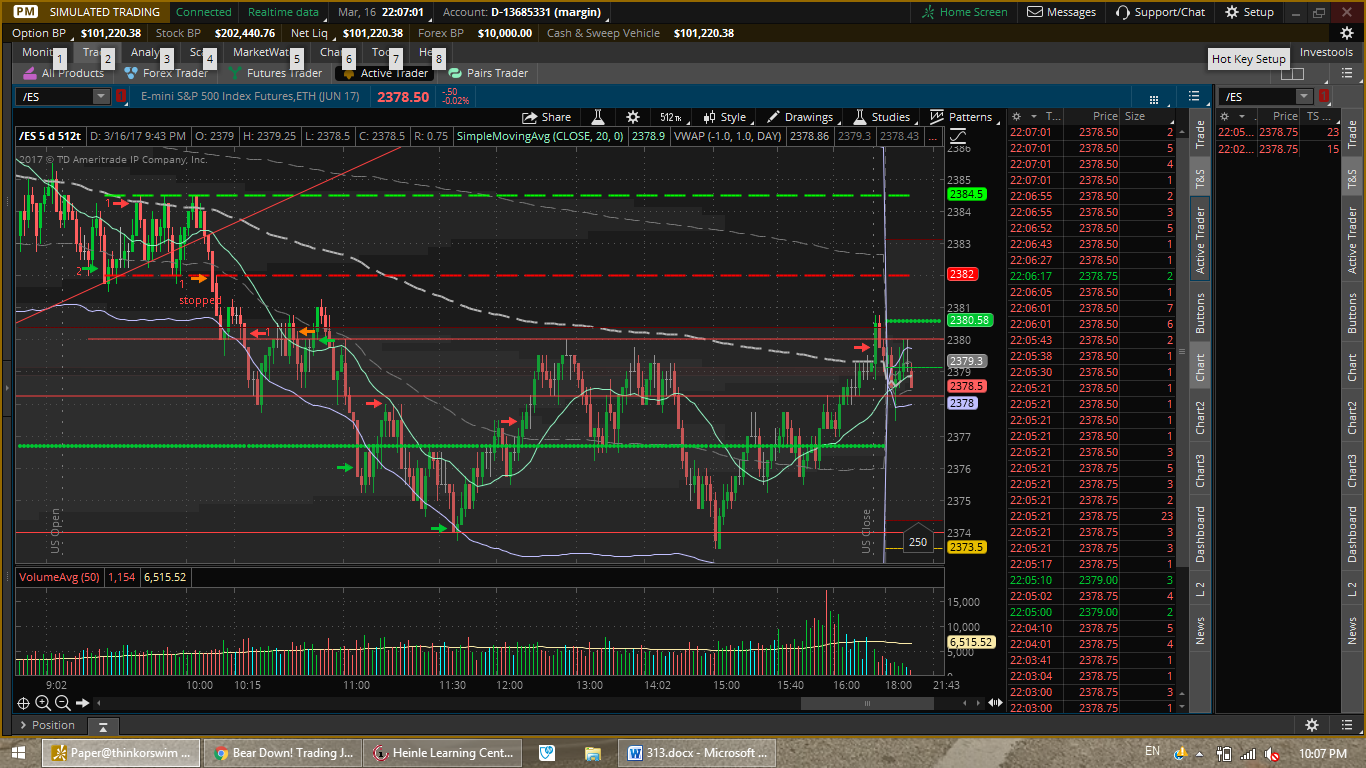Click the Time & Sales vertical scrollbar up arrow
This screenshot has height=768, width=1366.
click(x=1180, y=131)
